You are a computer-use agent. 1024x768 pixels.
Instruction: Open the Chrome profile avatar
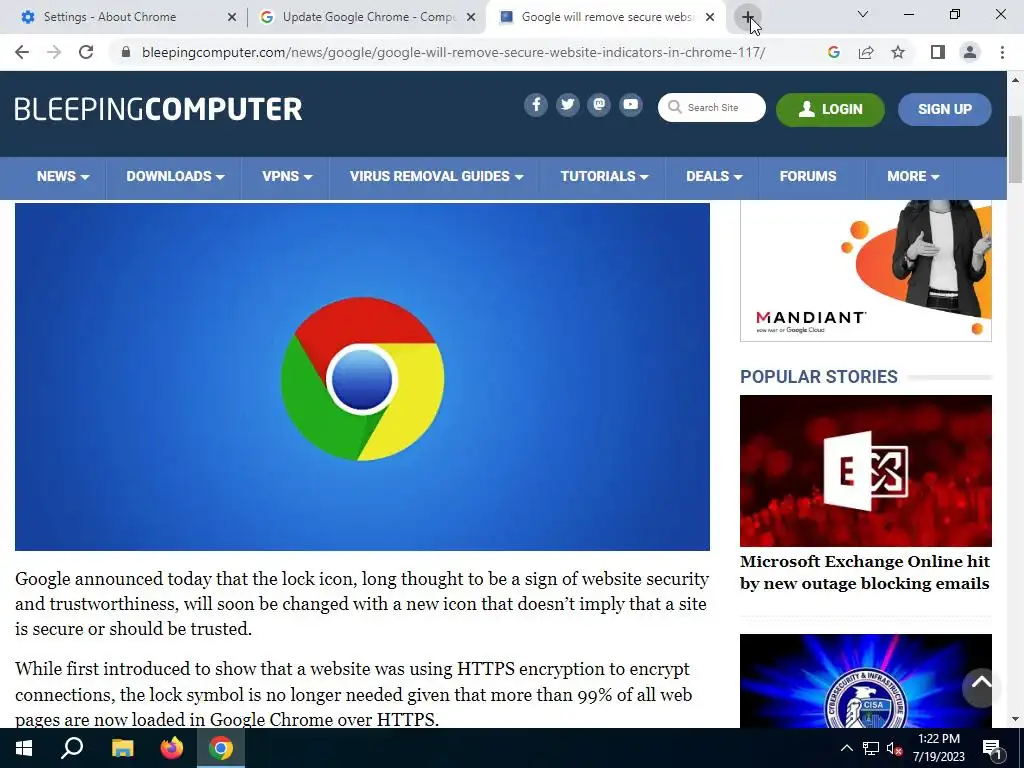tap(970, 52)
